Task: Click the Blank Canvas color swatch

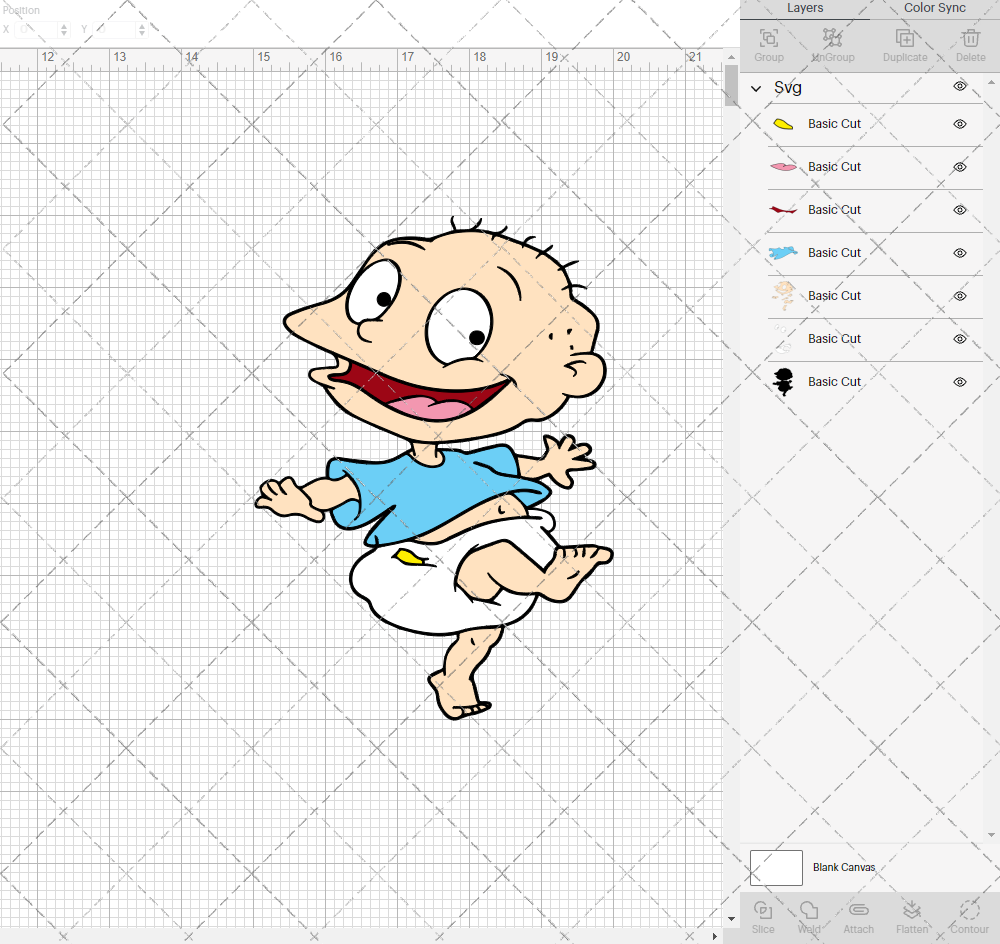Action: pyautogui.click(x=776, y=867)
